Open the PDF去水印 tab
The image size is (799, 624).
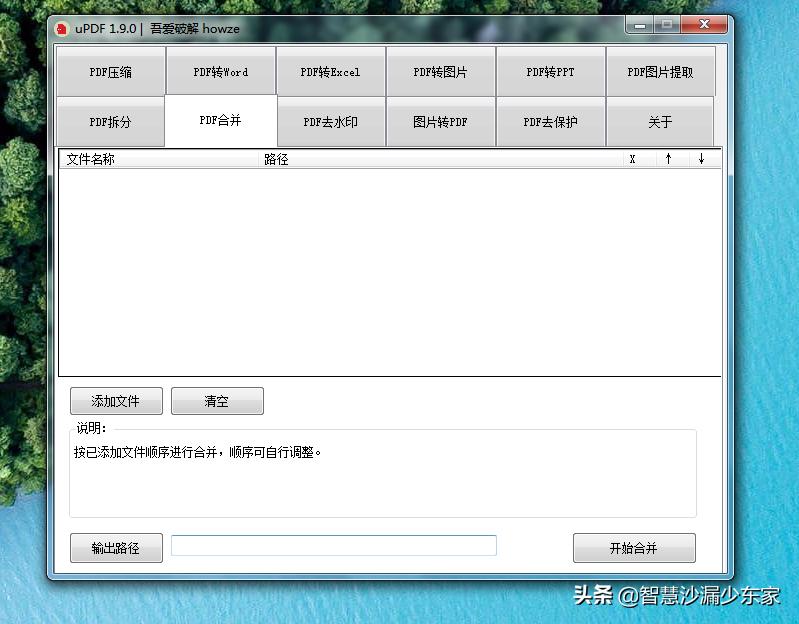[330, 122]
